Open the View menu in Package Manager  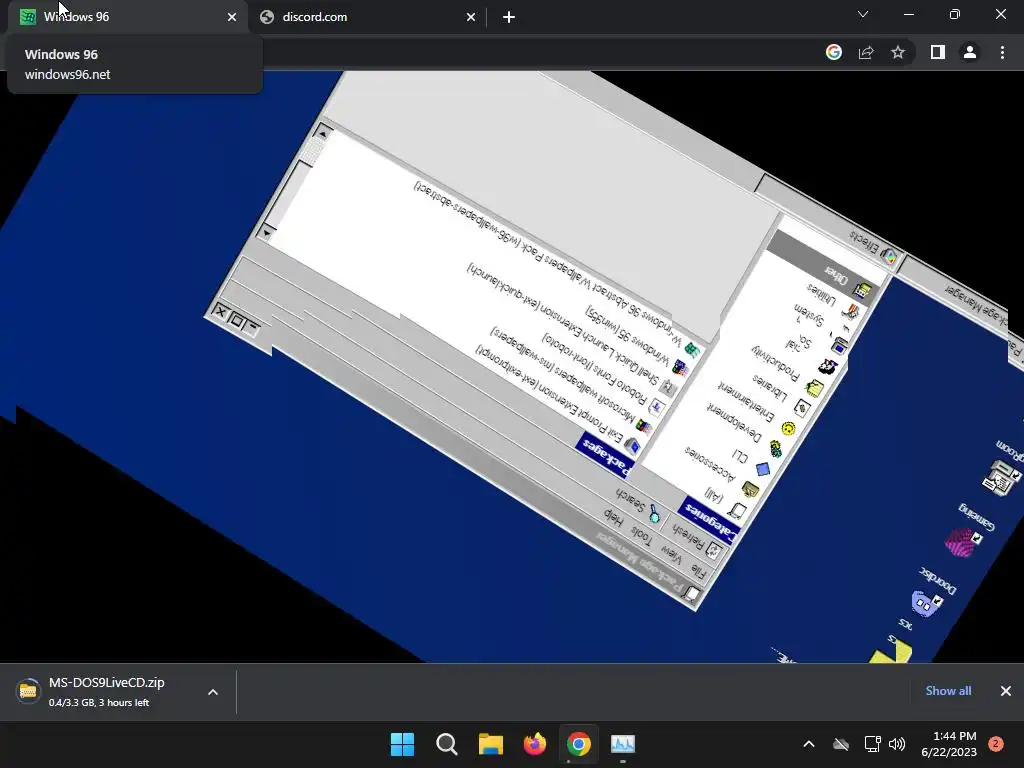[x=671, y=555]
